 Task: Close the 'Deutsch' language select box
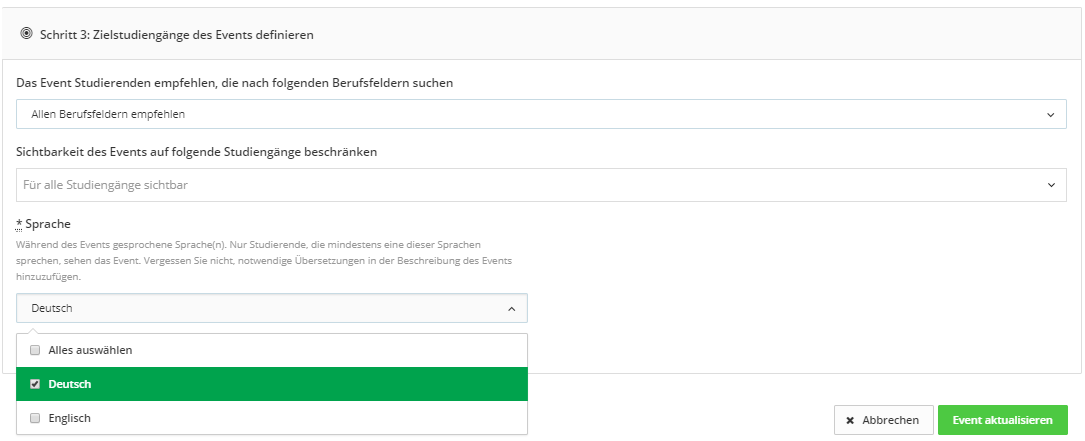coord(270,308)
